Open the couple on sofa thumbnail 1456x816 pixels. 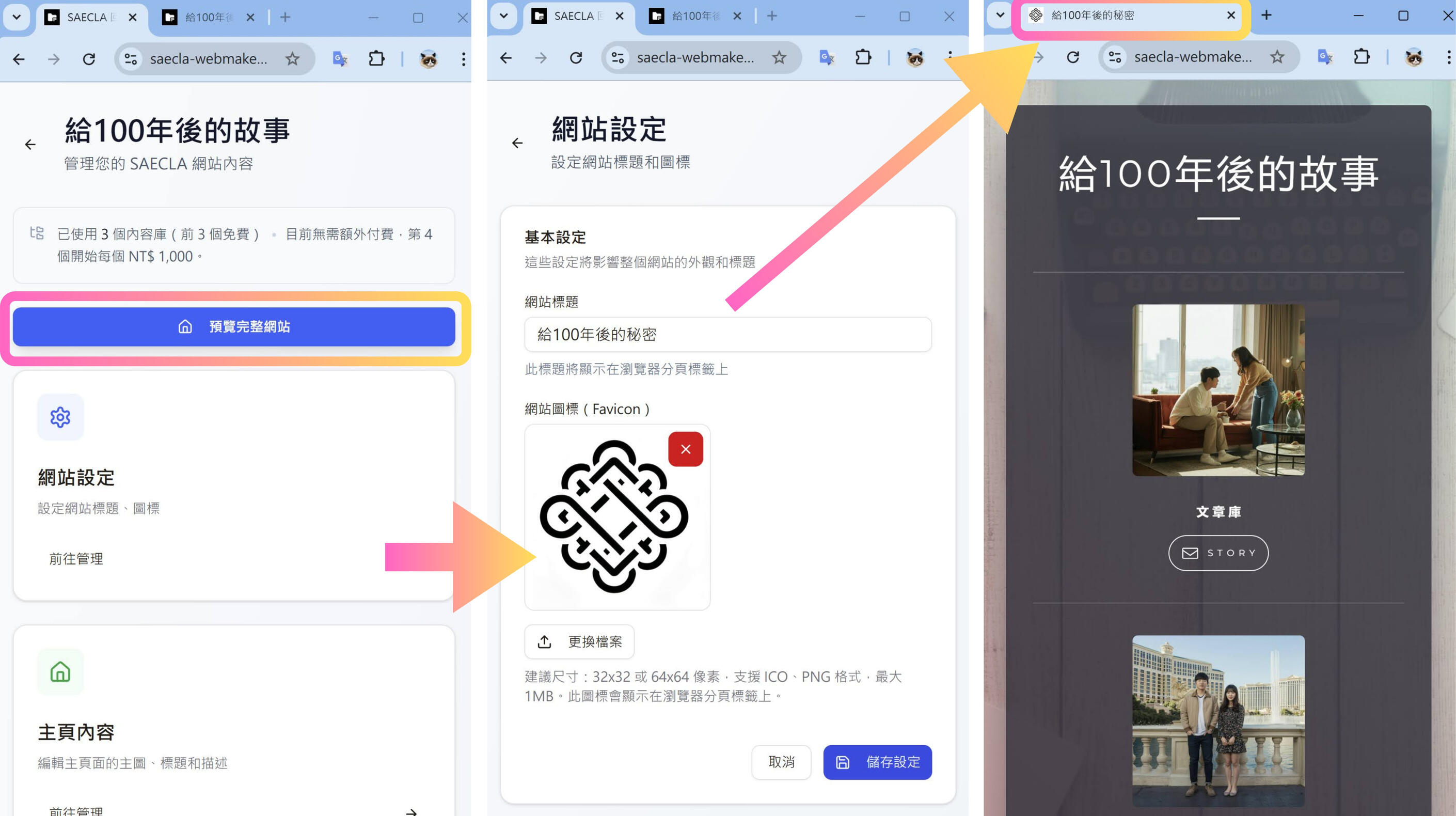pos(1218,389)
